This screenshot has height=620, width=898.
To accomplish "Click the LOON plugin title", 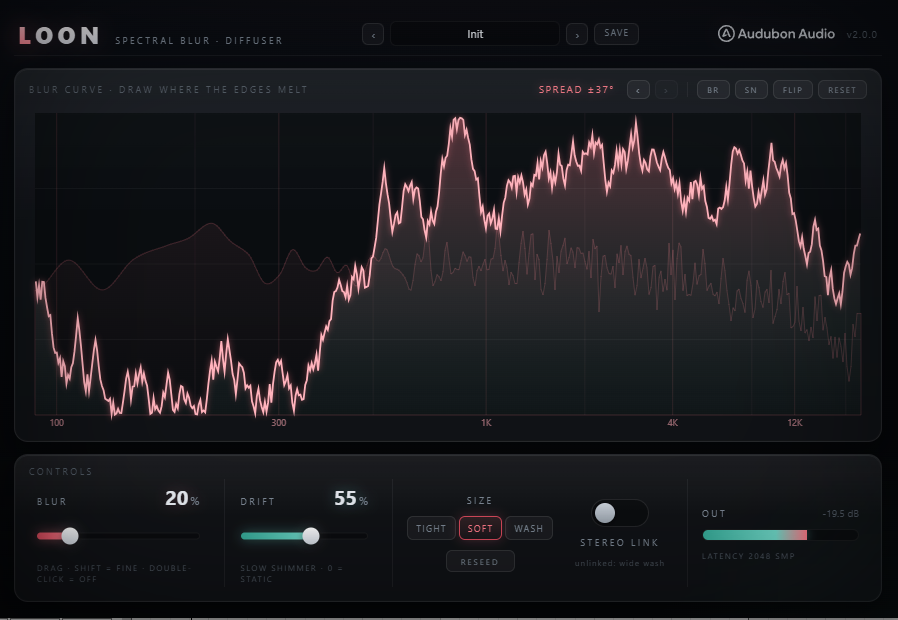I will [x=59, y=35].
